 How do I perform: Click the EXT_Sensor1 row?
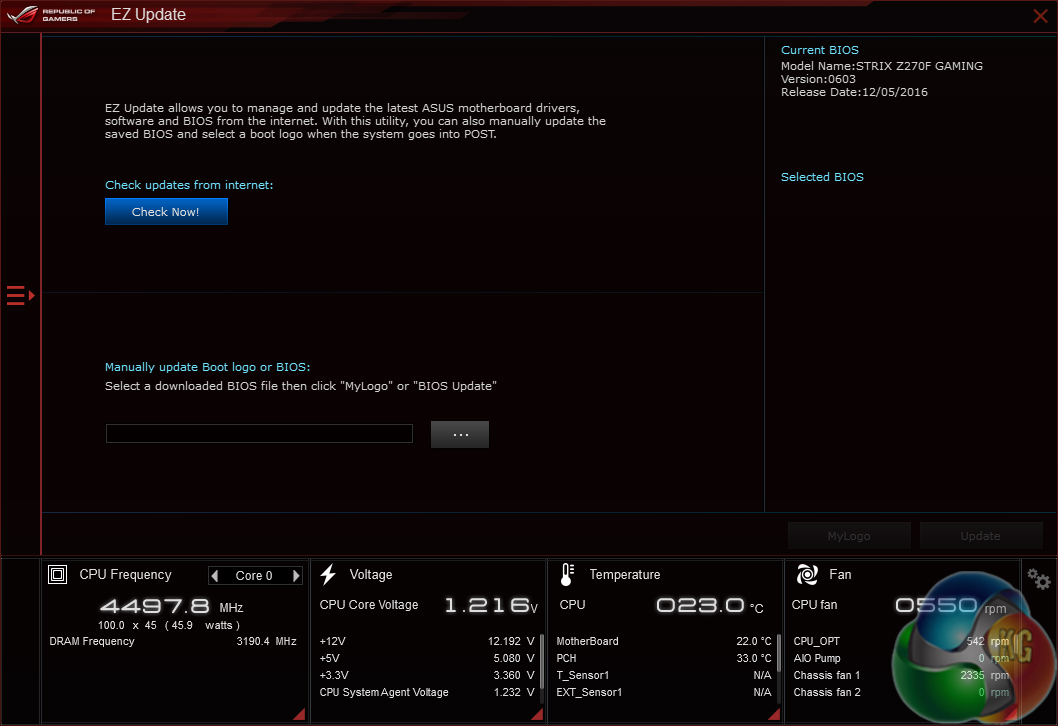pos(664,692)
